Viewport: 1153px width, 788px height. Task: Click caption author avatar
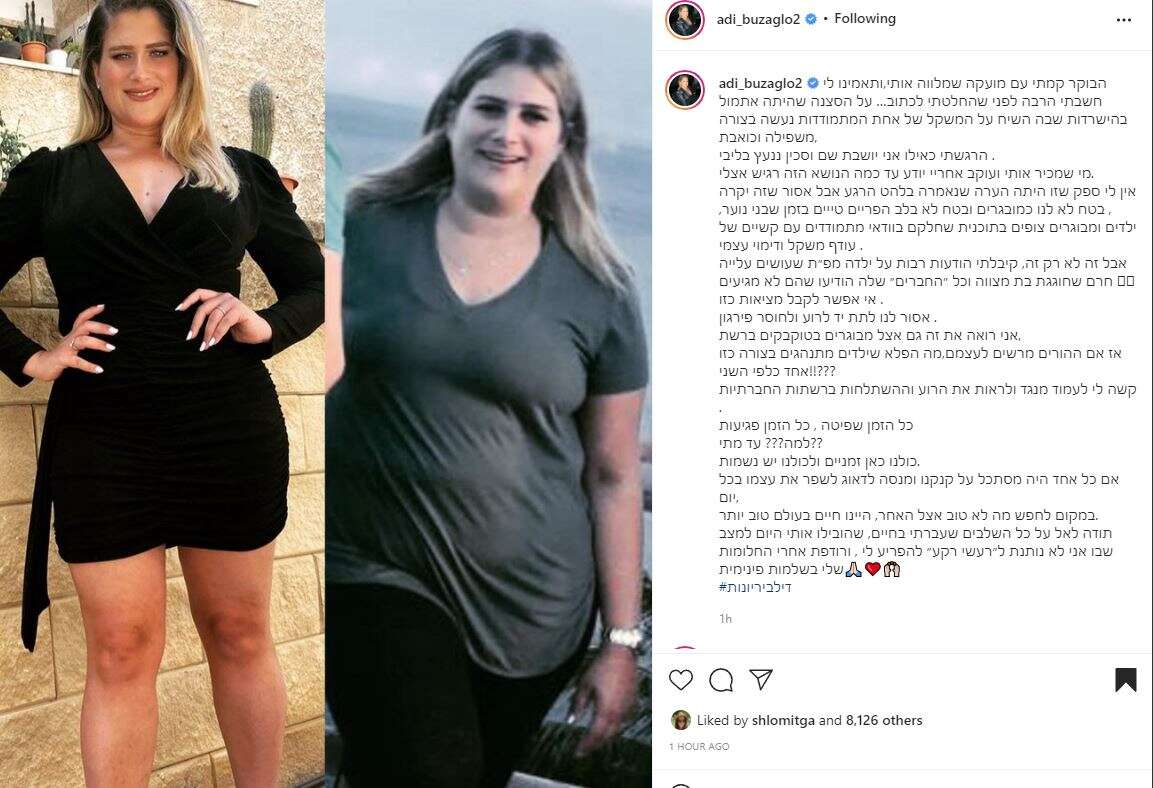click(x=685, y=90)
